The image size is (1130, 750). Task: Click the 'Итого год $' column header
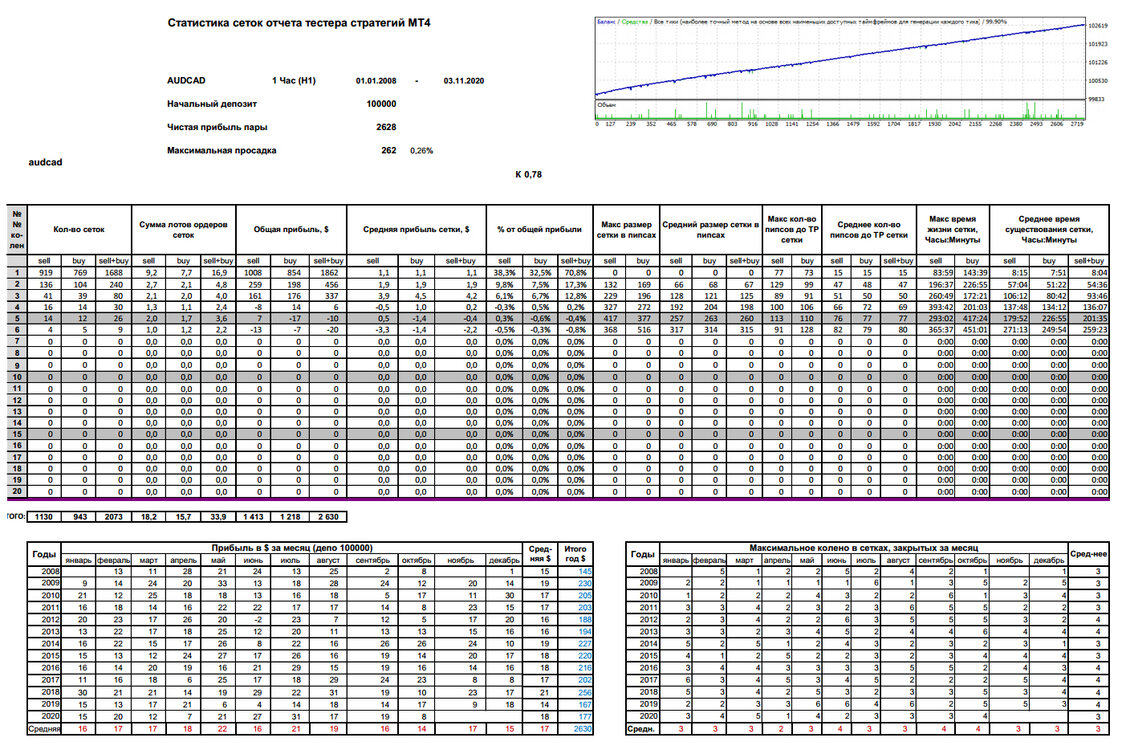pos(575,553)
